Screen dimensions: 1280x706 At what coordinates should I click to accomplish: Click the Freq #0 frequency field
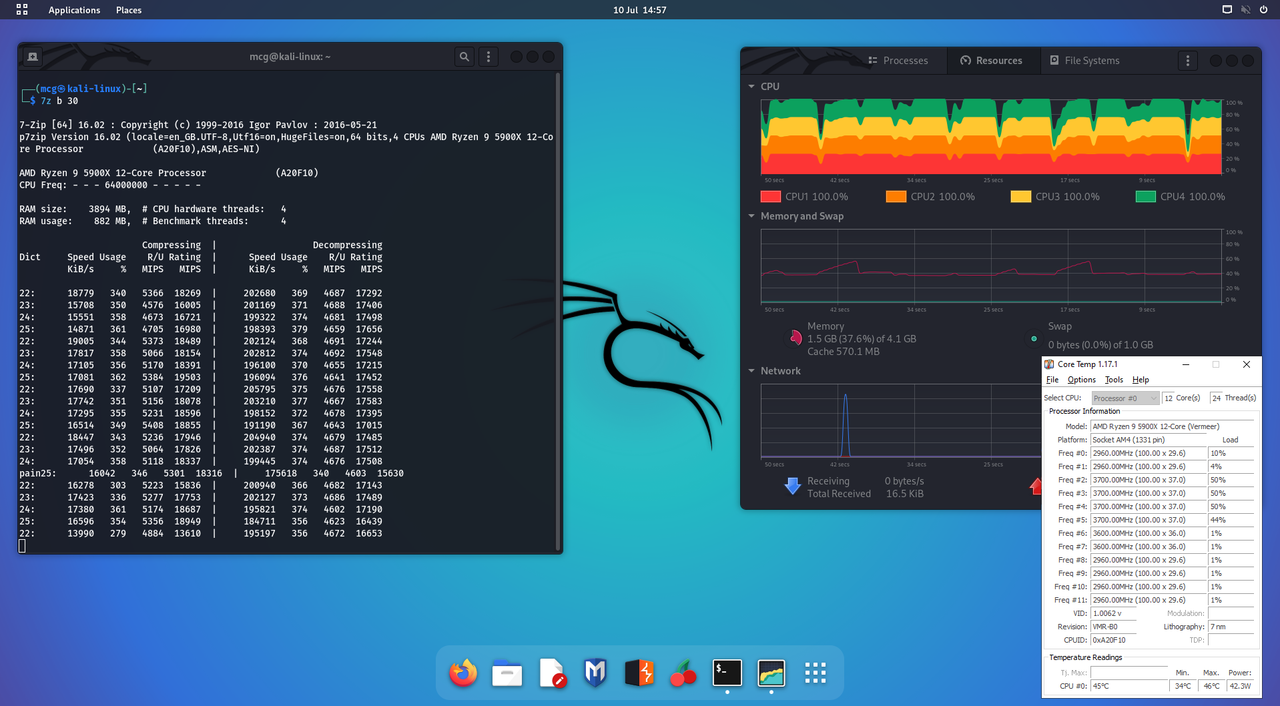click(x=1148, y=453)
